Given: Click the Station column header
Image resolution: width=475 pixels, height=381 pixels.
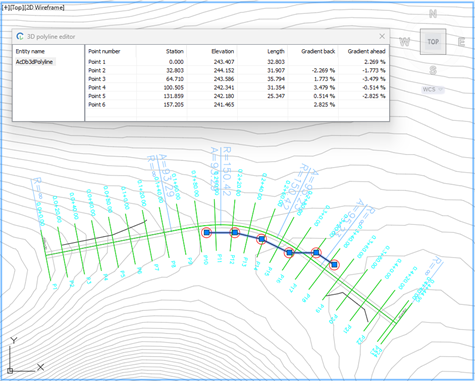Looking at the screenshot, I should click(175, 51).
